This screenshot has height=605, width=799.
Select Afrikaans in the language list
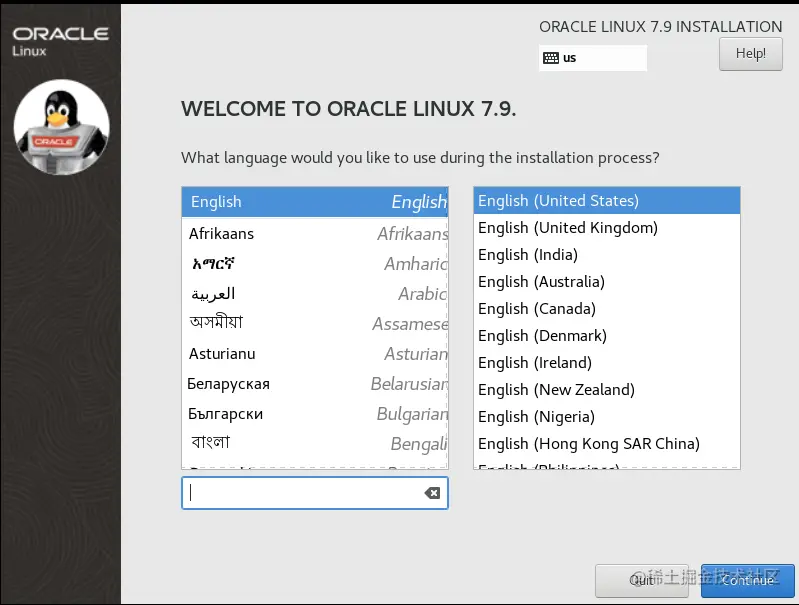[315, 233]
